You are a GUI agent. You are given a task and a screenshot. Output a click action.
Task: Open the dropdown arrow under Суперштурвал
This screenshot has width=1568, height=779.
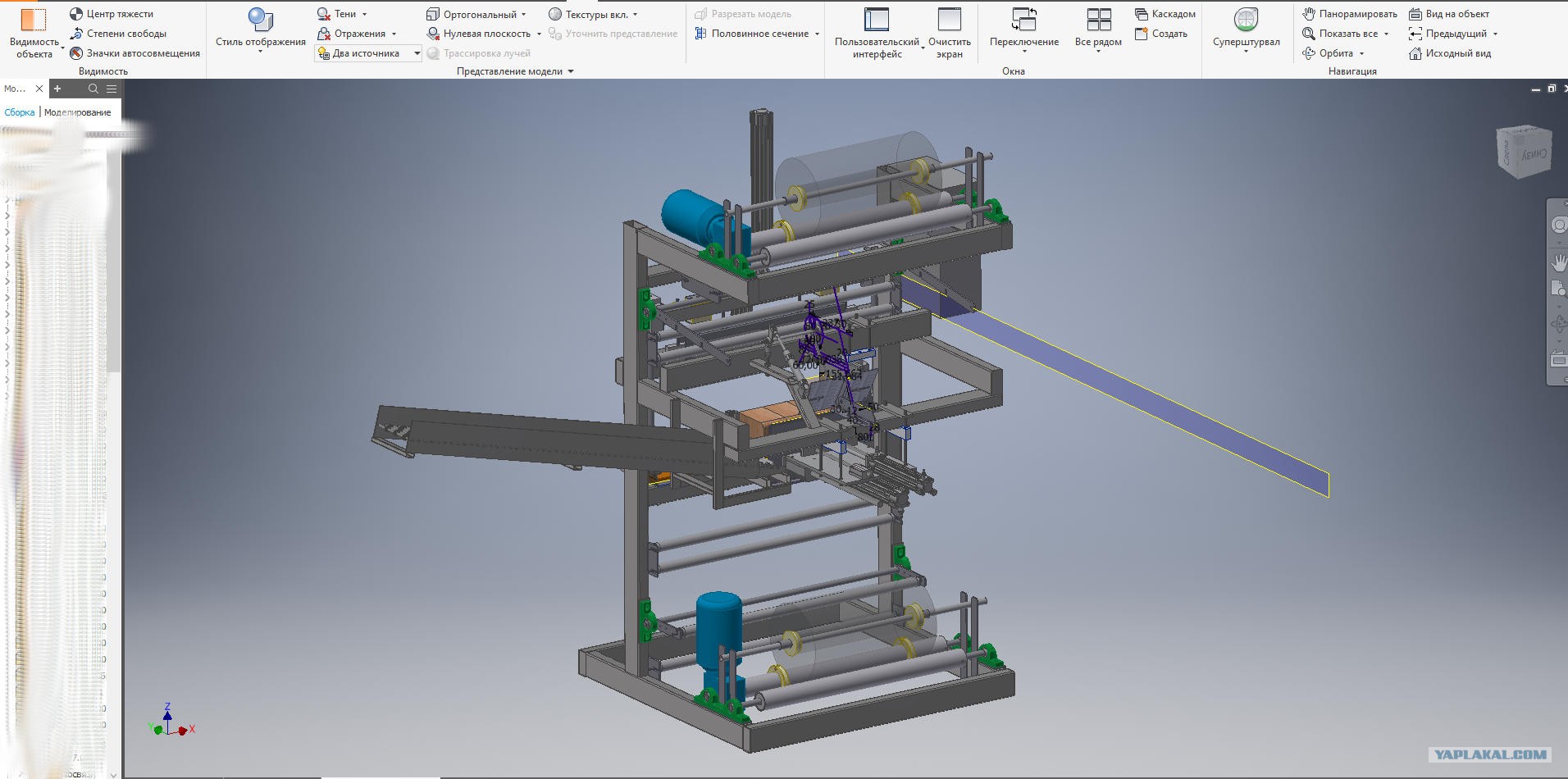click(x=1246, y=52)
